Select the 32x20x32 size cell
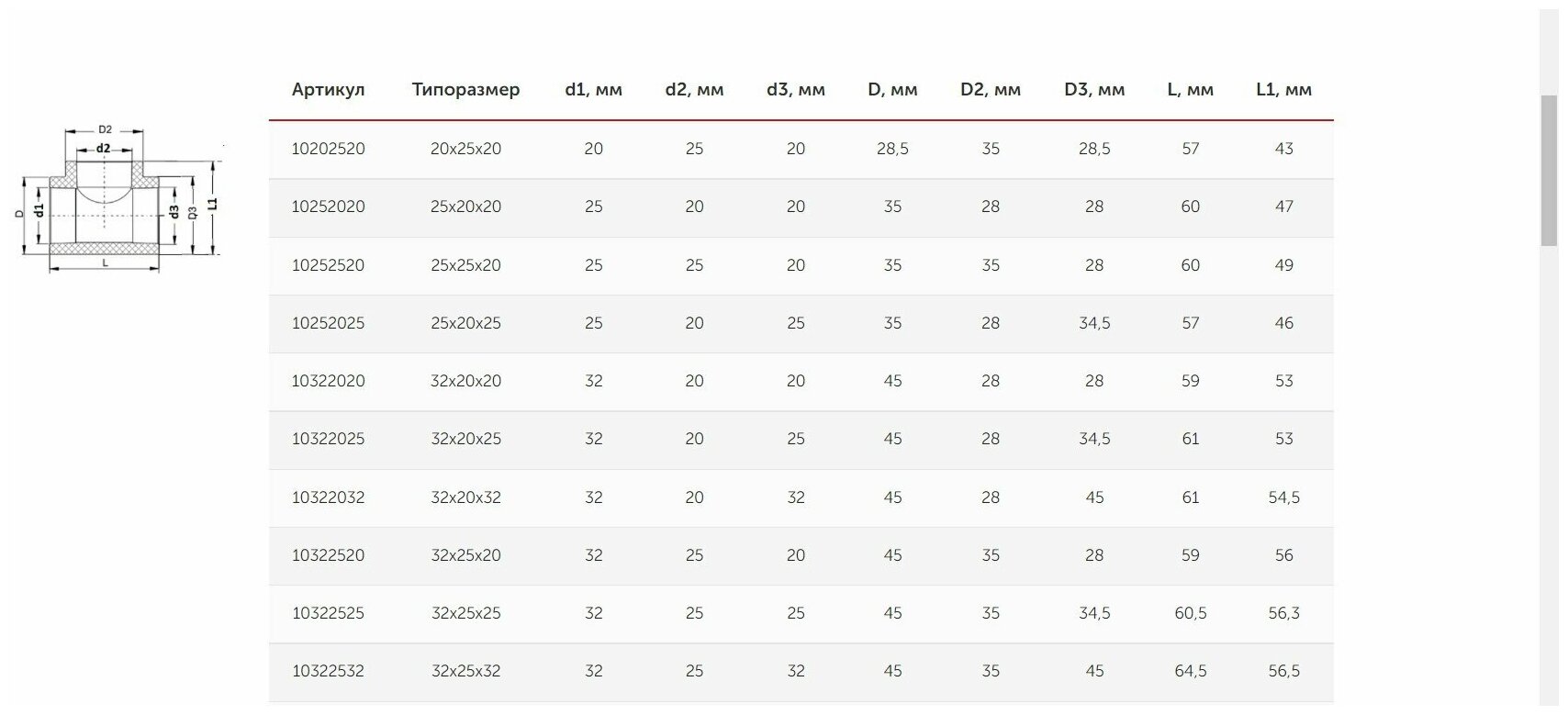This screenshot has width=1568, height=715. coord(465,497)
